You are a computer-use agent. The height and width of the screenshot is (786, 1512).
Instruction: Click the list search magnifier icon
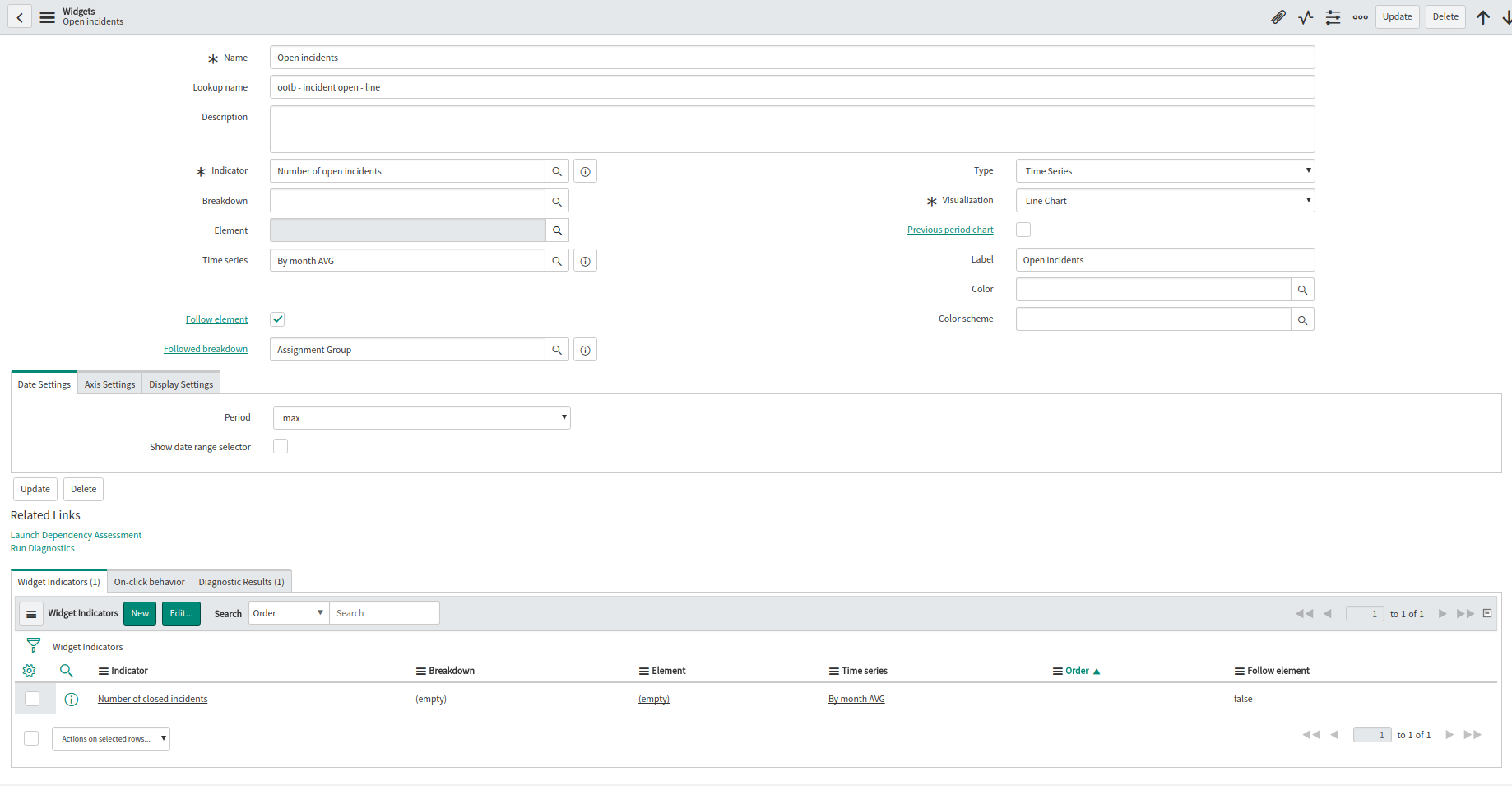[x=67, y=671]
